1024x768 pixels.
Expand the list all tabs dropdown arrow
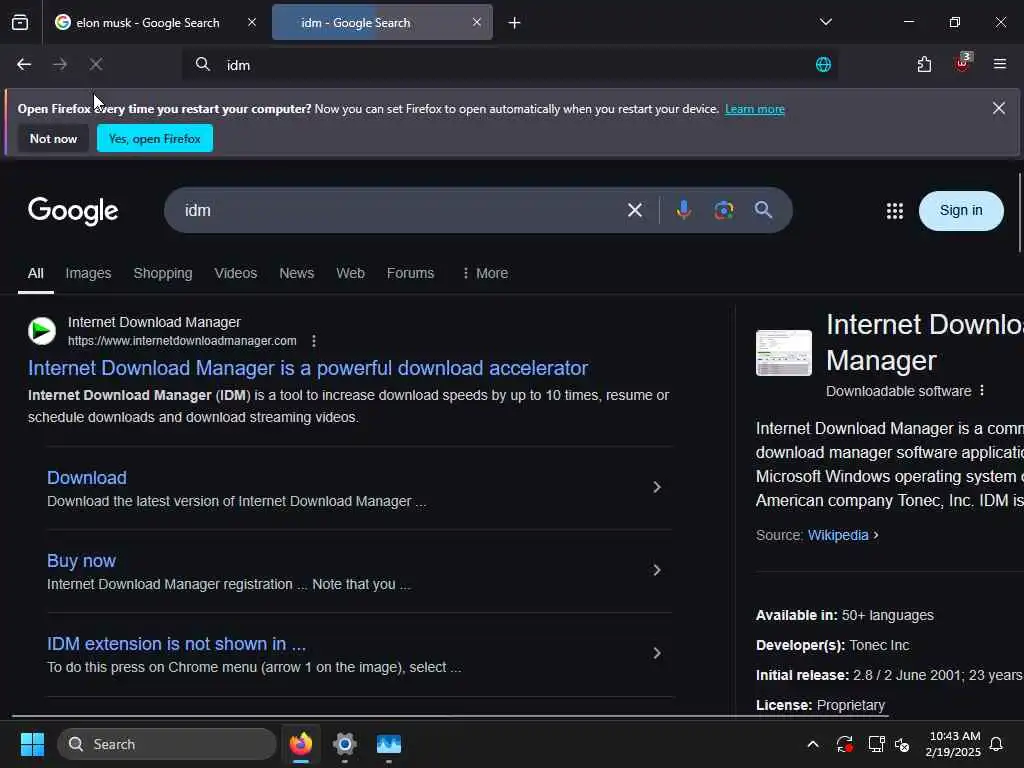826,22
